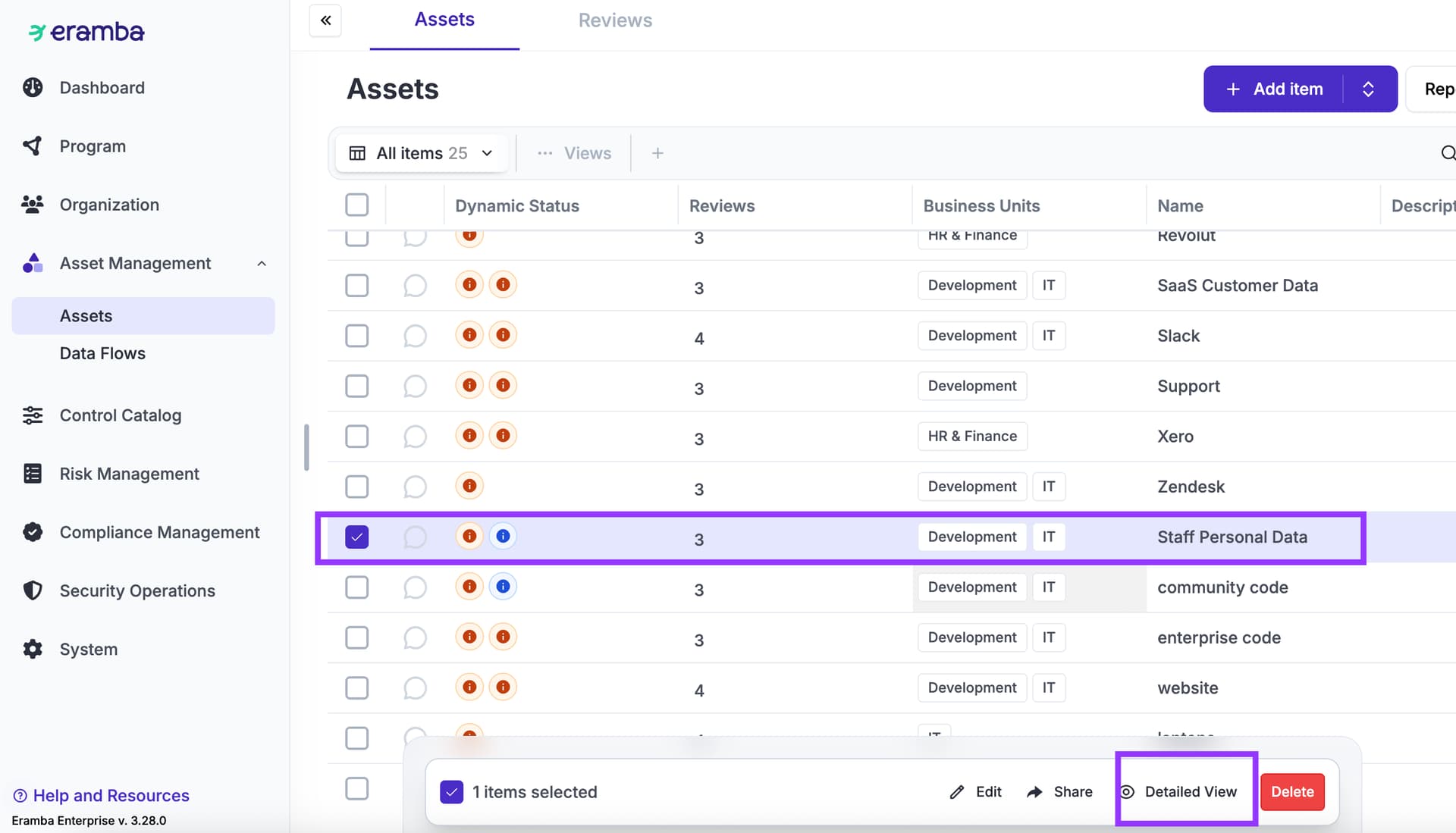Toggle the select-all header checkbox
This screenshot has height=833, width=1456.
(x=356, y=205)
